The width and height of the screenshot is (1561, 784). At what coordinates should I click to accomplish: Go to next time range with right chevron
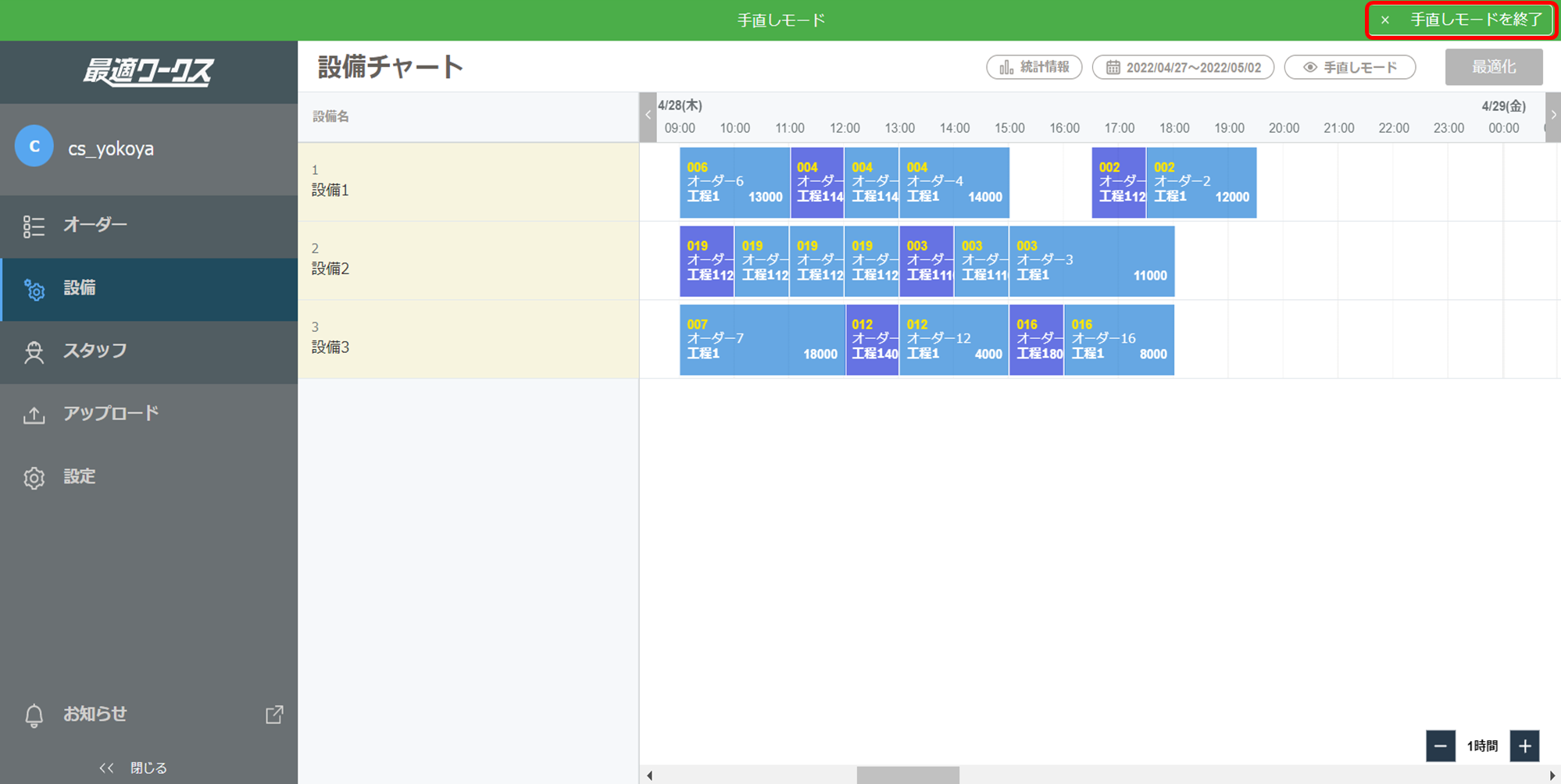(1552, 116)
